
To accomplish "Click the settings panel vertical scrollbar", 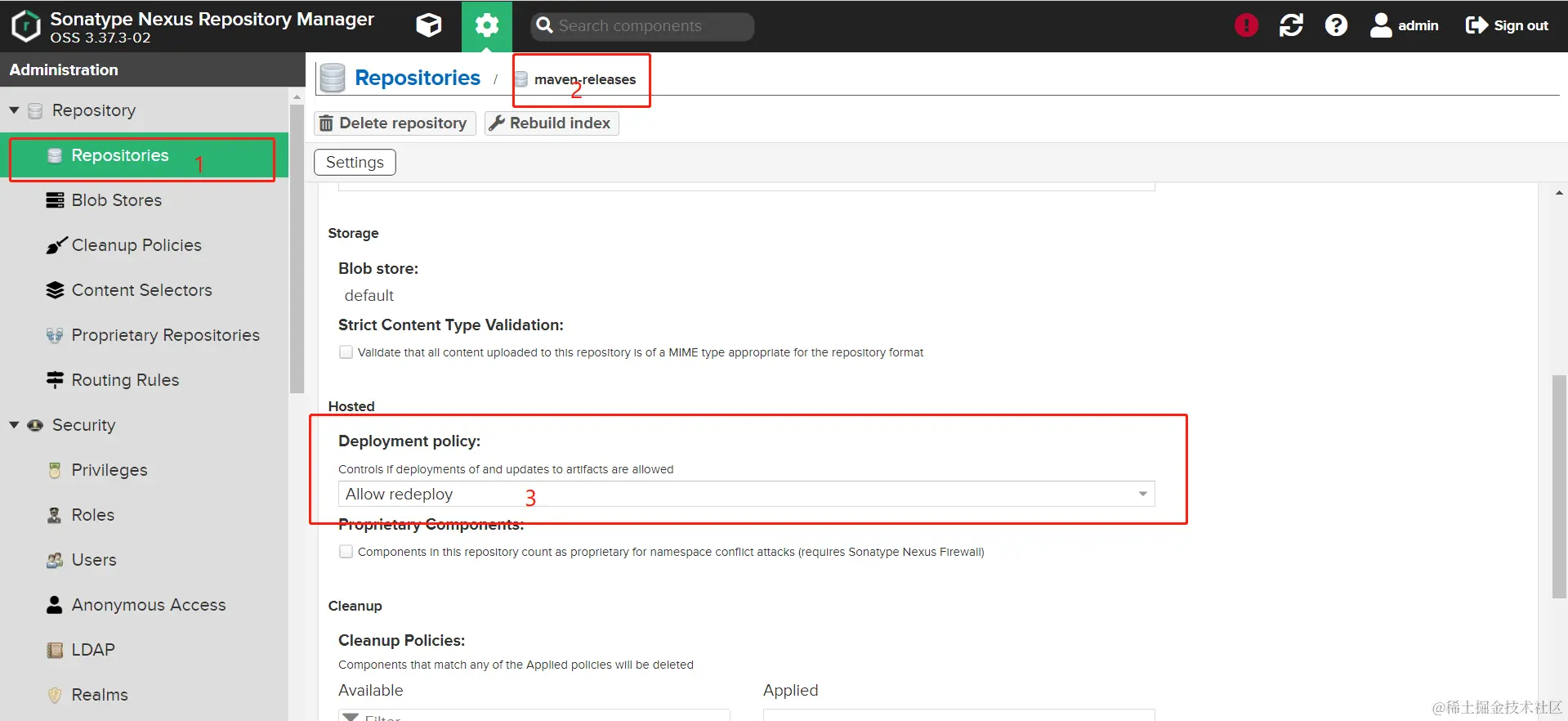I will 1559,486.
